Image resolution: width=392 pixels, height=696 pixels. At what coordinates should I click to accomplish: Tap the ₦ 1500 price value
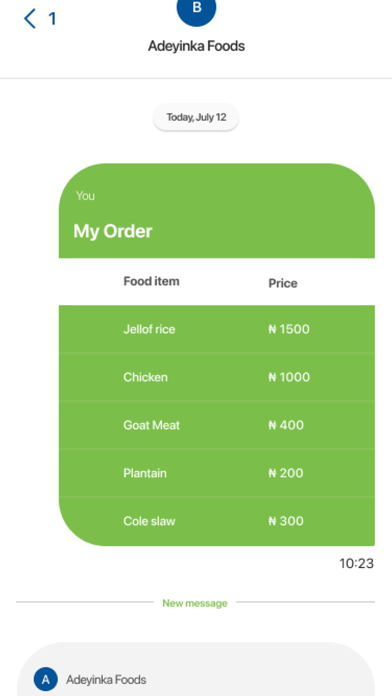[289, 329]
